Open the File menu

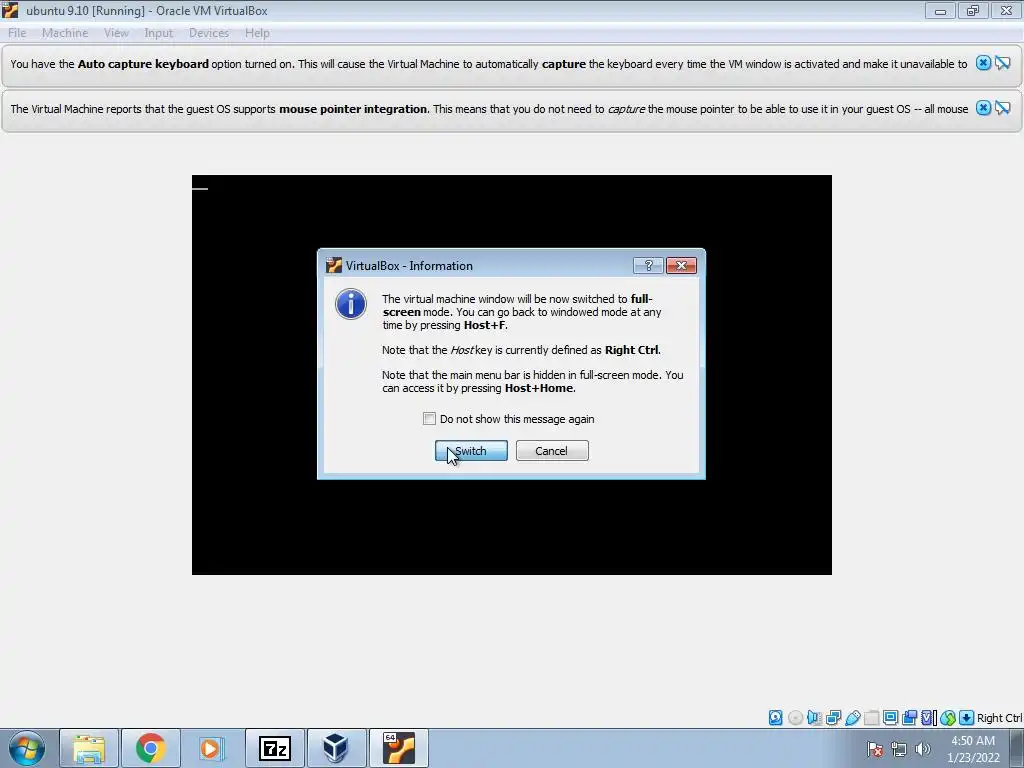(x=17, y=33)
